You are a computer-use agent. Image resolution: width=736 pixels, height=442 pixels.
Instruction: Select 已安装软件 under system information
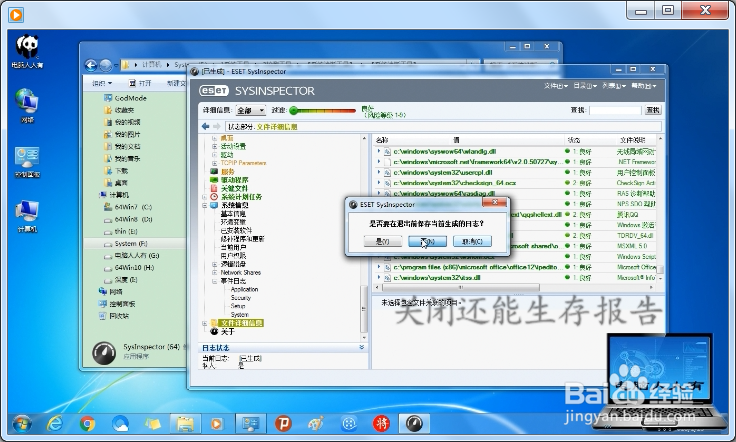[236, 230]
